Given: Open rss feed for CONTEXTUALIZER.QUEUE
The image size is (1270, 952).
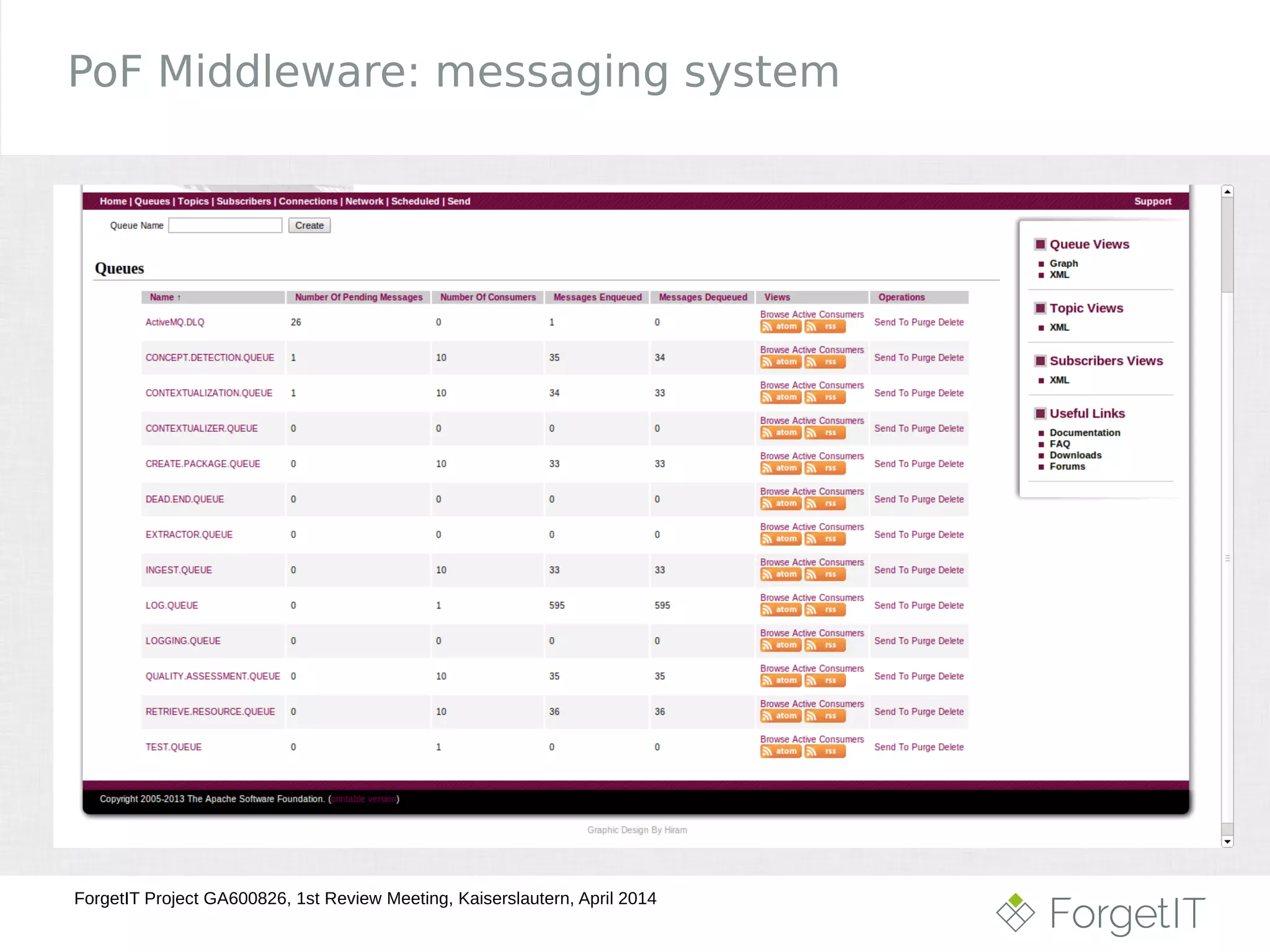Looking at the screenshot, I should click(825, 433).
